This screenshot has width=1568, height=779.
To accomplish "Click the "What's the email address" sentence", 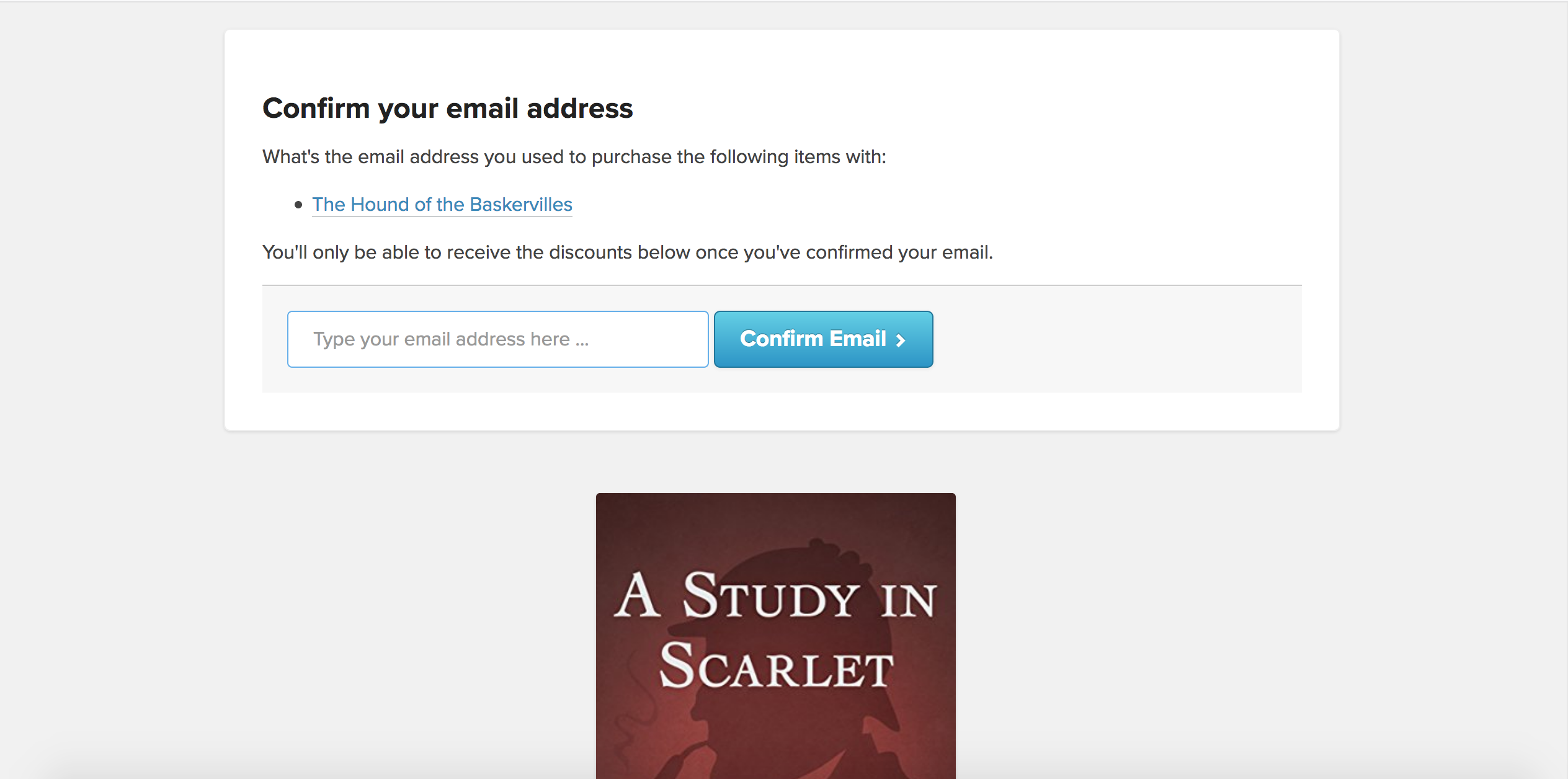I will [x=574, y=157].
